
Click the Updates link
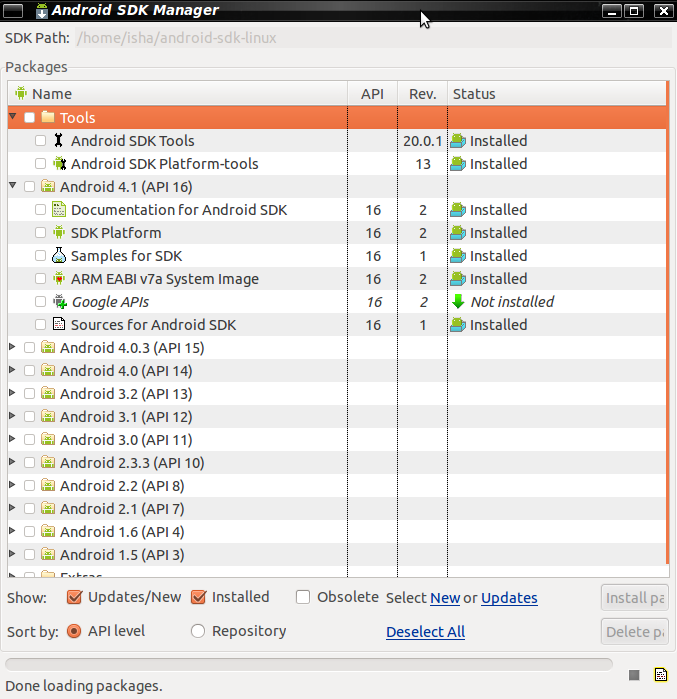coord(509,598)
